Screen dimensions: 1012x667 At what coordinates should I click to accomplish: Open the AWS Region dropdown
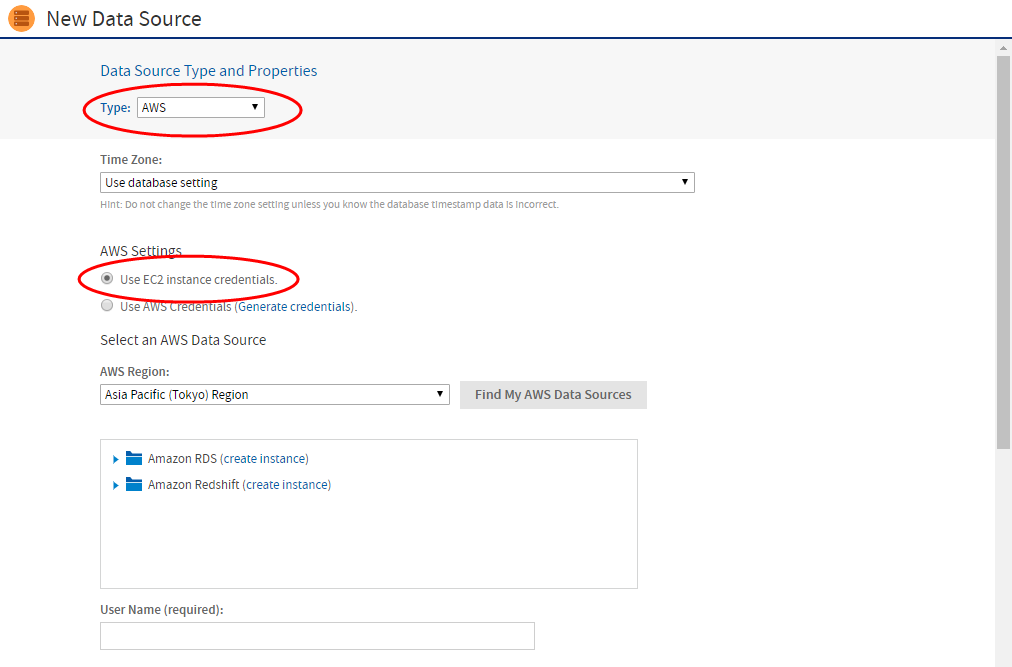pos(275,394)
